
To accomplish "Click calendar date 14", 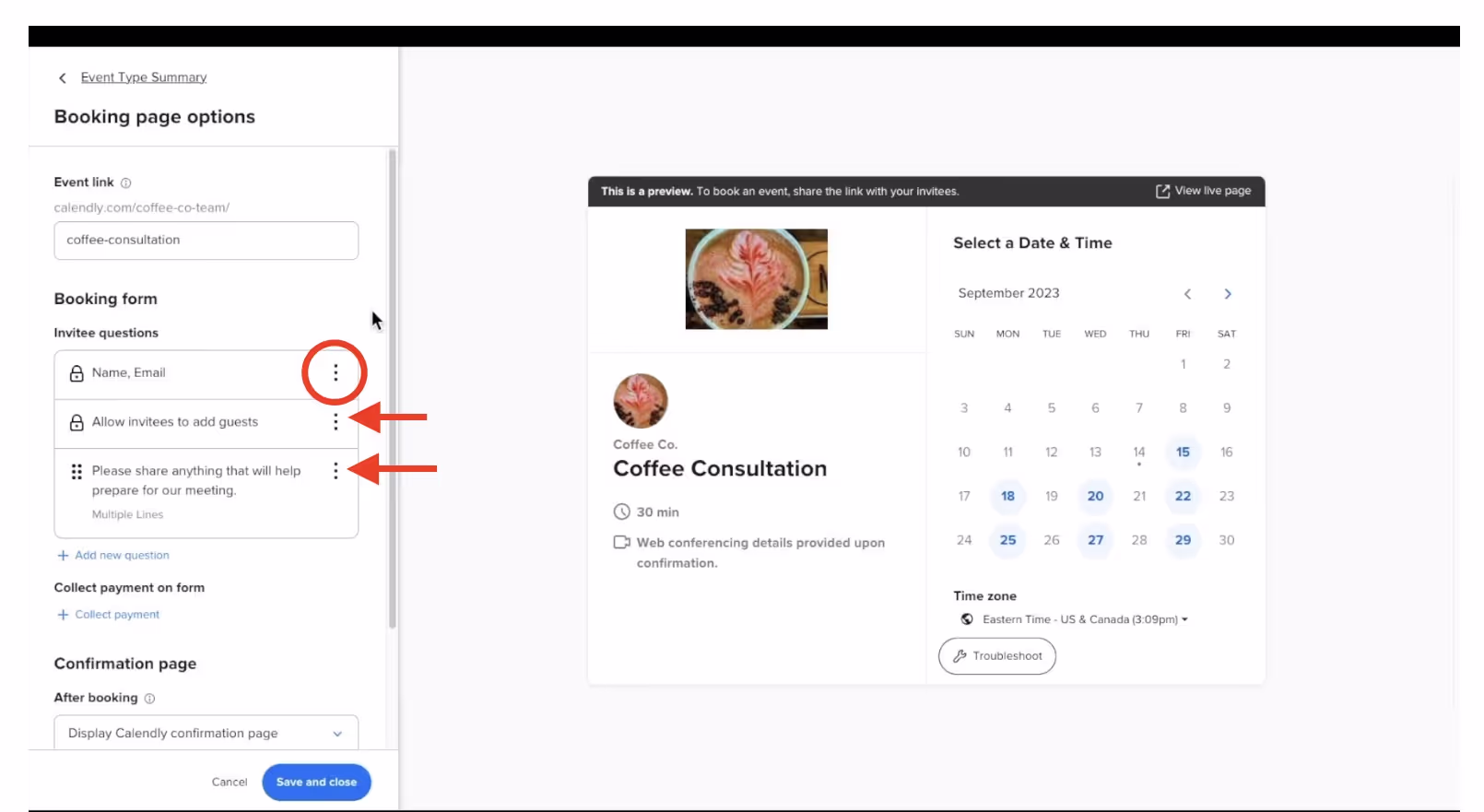I will coord(1139,453).
